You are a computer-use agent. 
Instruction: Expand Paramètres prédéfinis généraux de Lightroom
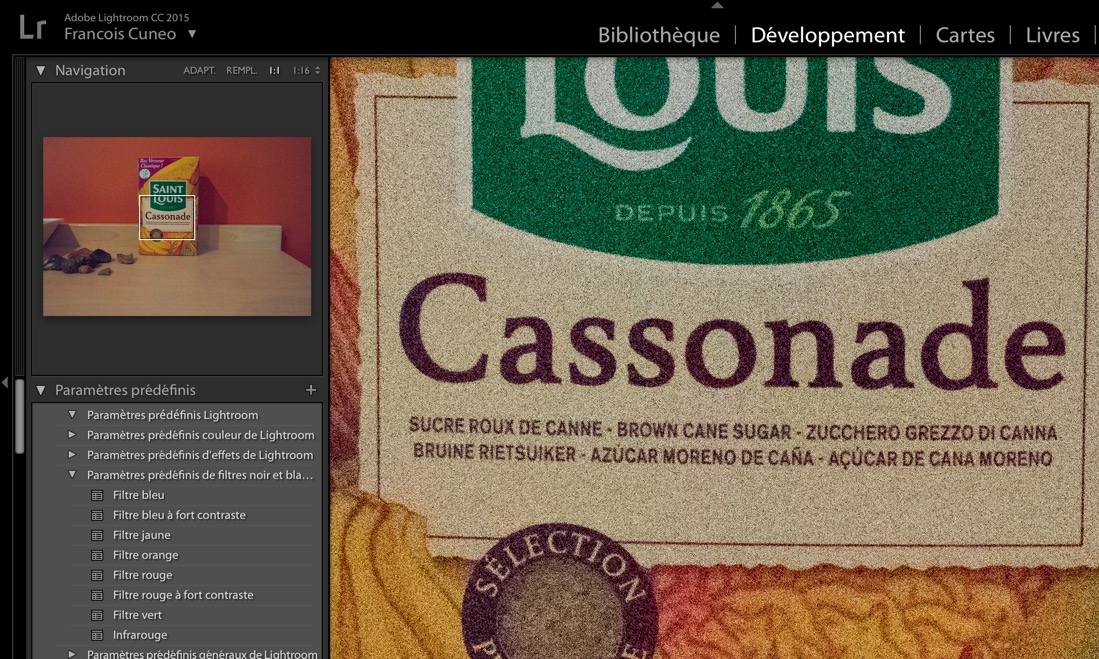point(71,653)
